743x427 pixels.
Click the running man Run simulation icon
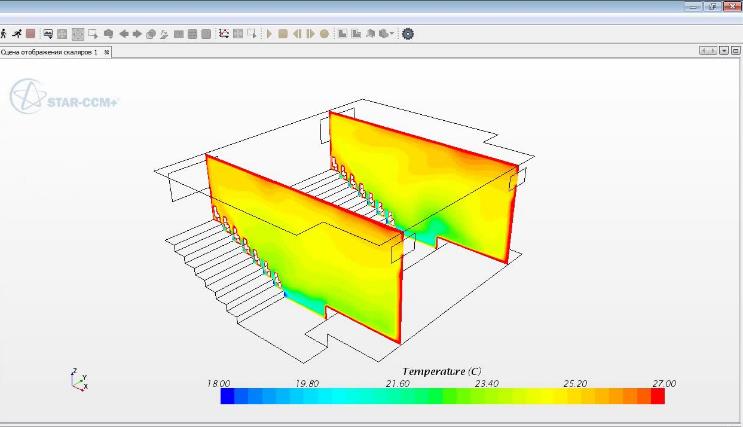click(x=5, y=33)
